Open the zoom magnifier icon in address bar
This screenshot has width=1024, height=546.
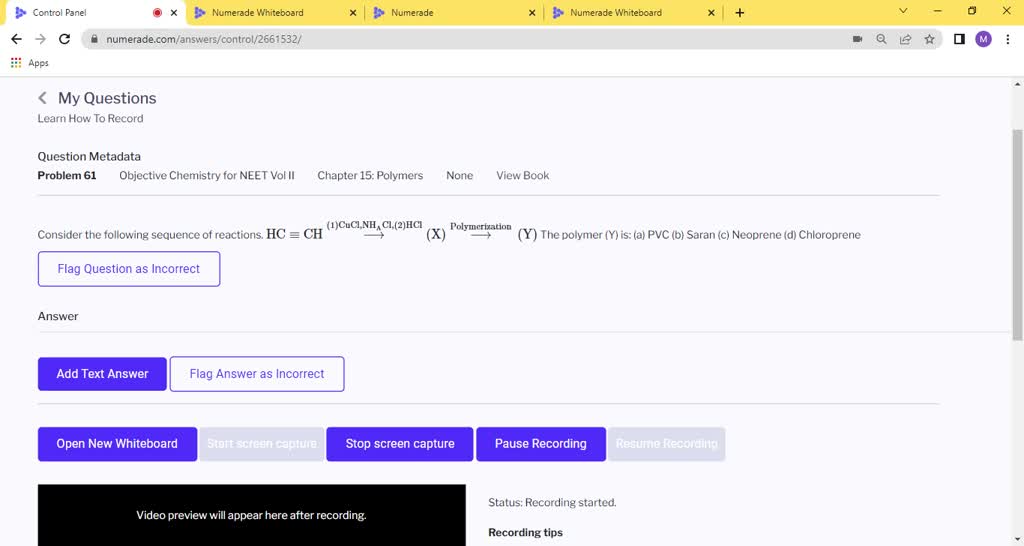(x=881, y=39)
